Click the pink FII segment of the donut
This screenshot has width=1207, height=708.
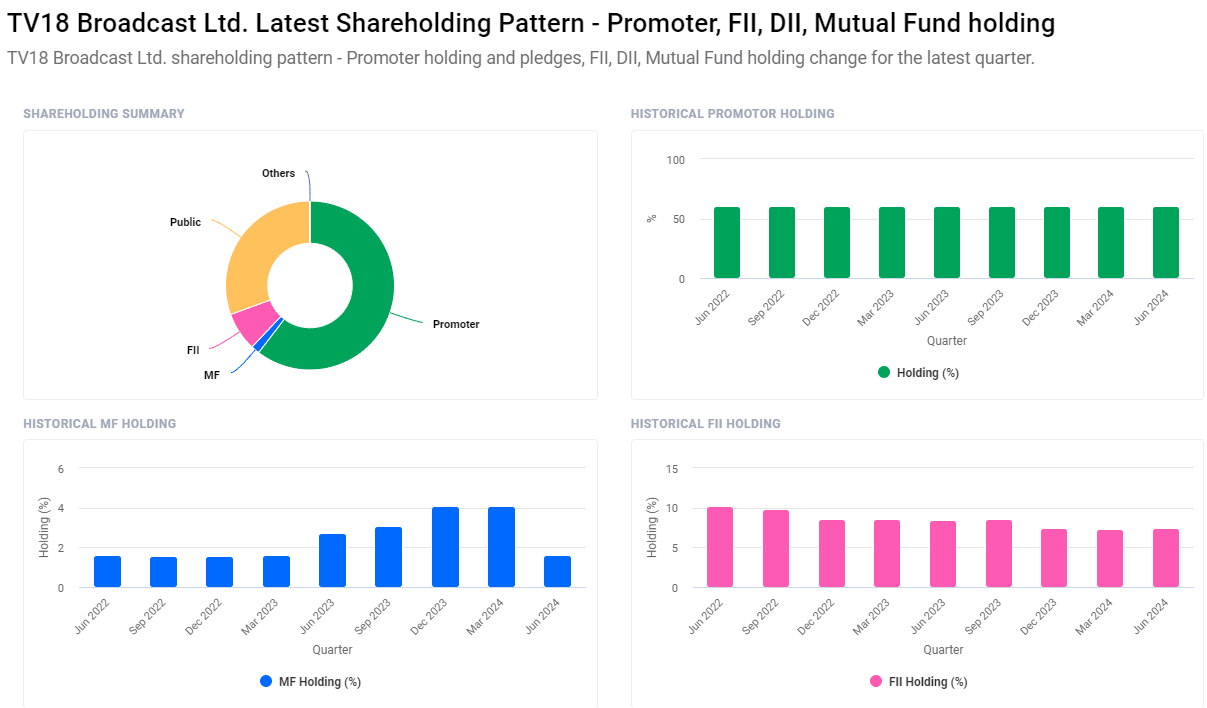[x=255, y=323]
